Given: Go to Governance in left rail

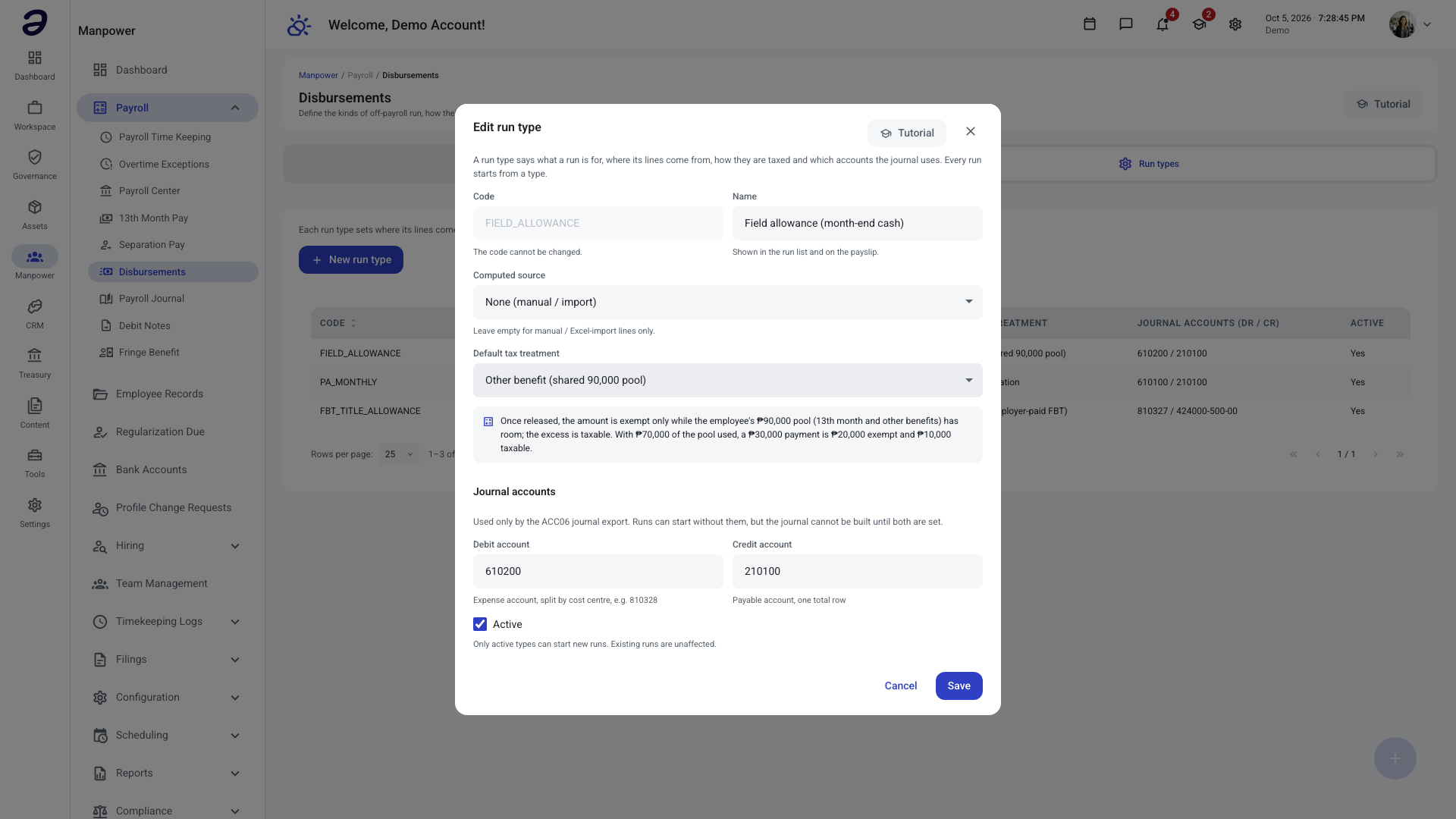Looking at the screenshot, I should [35, 165].
